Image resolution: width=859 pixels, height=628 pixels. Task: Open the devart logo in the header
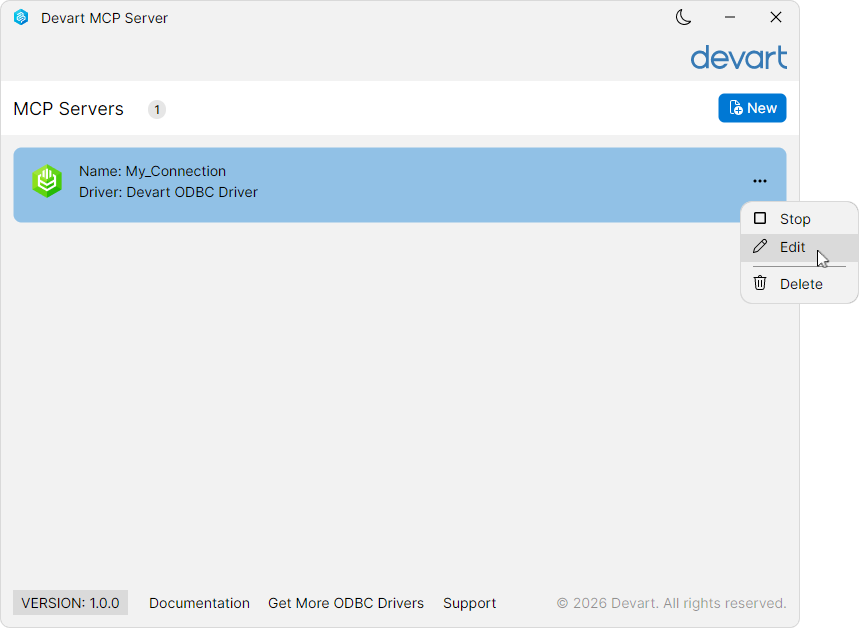click(x=738, y=58)
